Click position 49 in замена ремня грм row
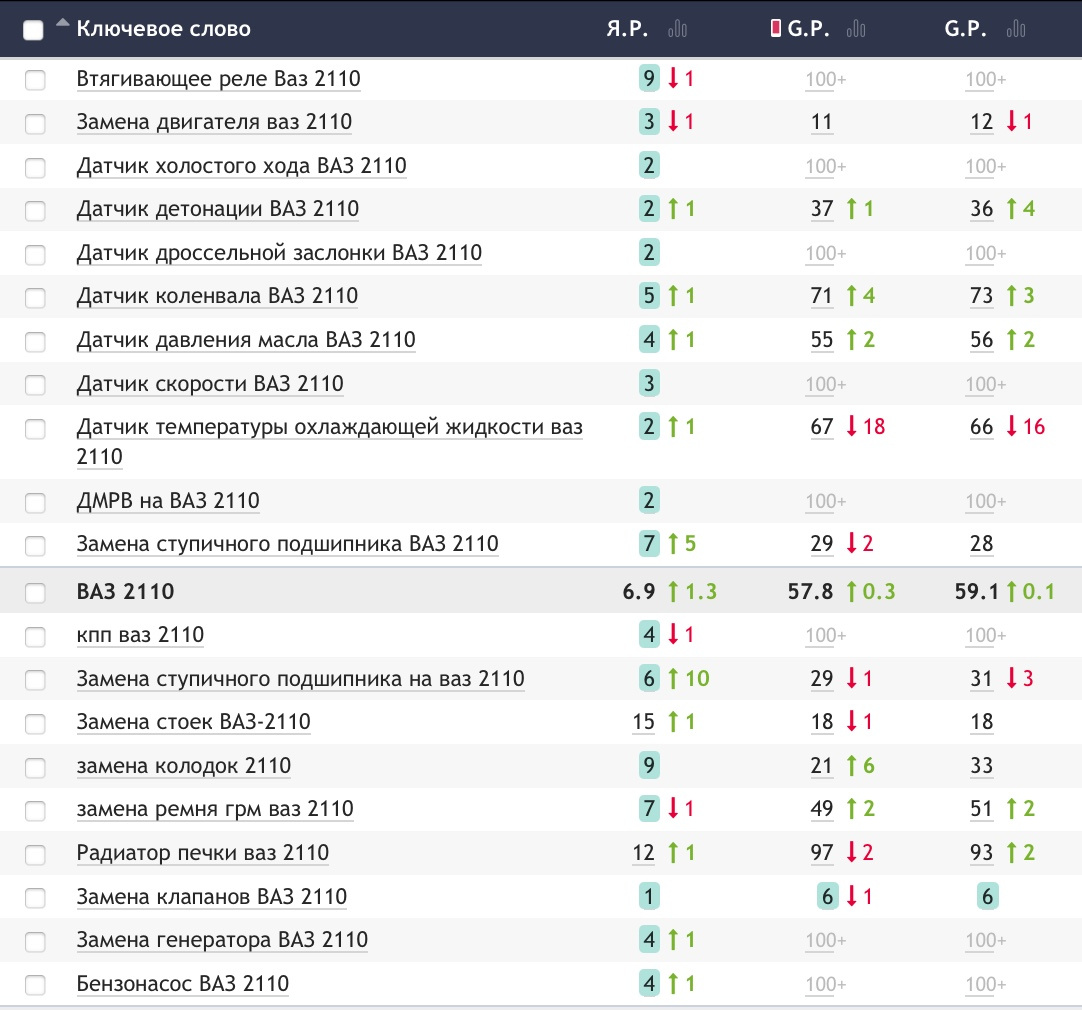The image size is (1082, 1010). 822,809
